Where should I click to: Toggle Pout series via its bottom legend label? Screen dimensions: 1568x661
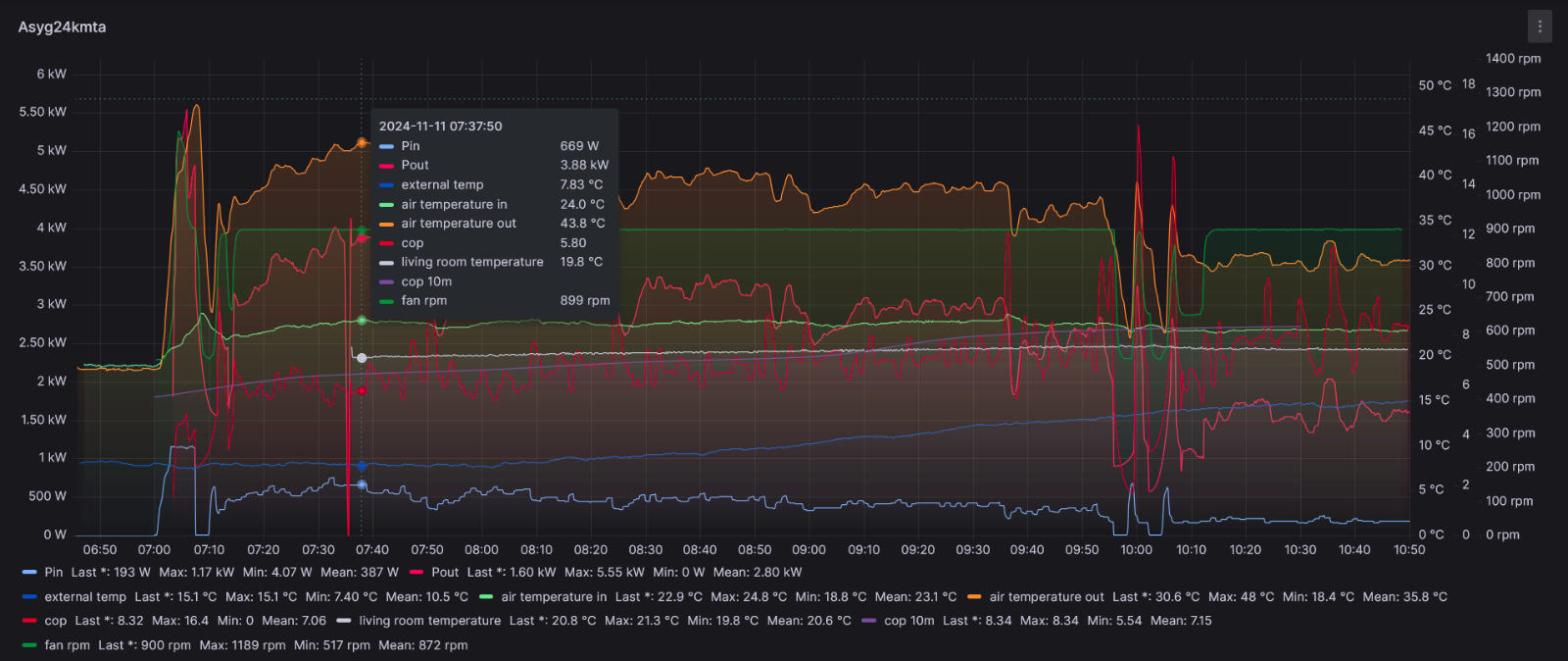445,573
